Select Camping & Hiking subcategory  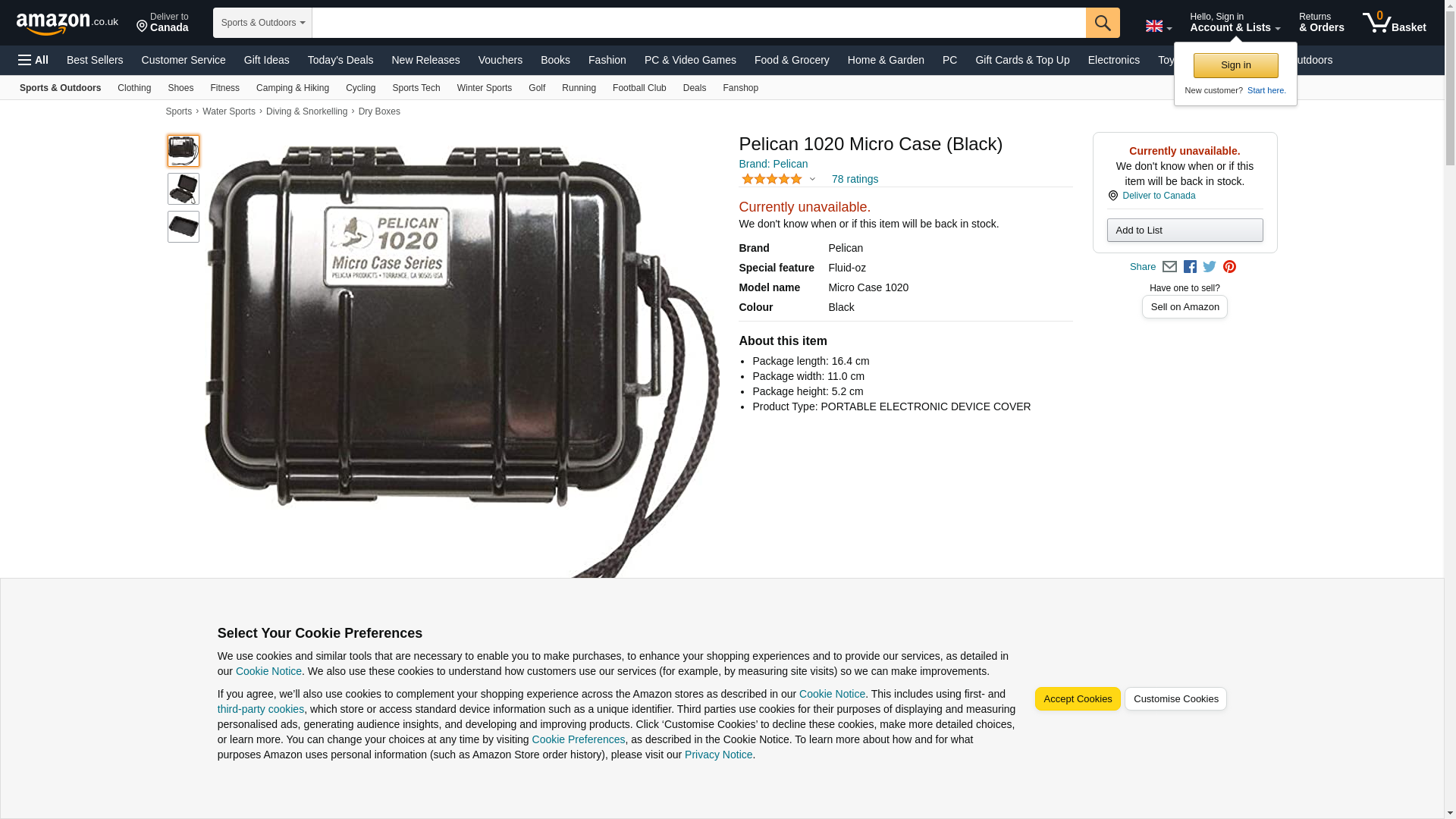coord(293,88)
